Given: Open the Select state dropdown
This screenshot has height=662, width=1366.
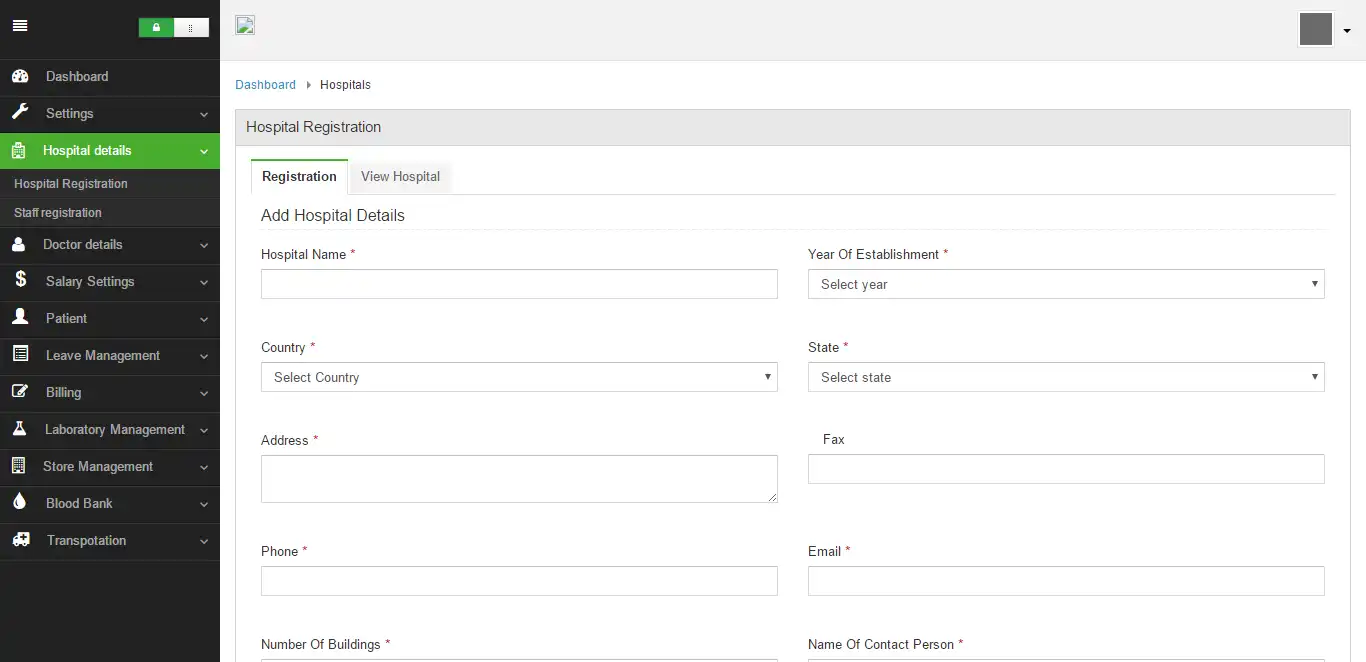Looking at the screenshot, I should pyautogui.click(x=1066, y=377).
